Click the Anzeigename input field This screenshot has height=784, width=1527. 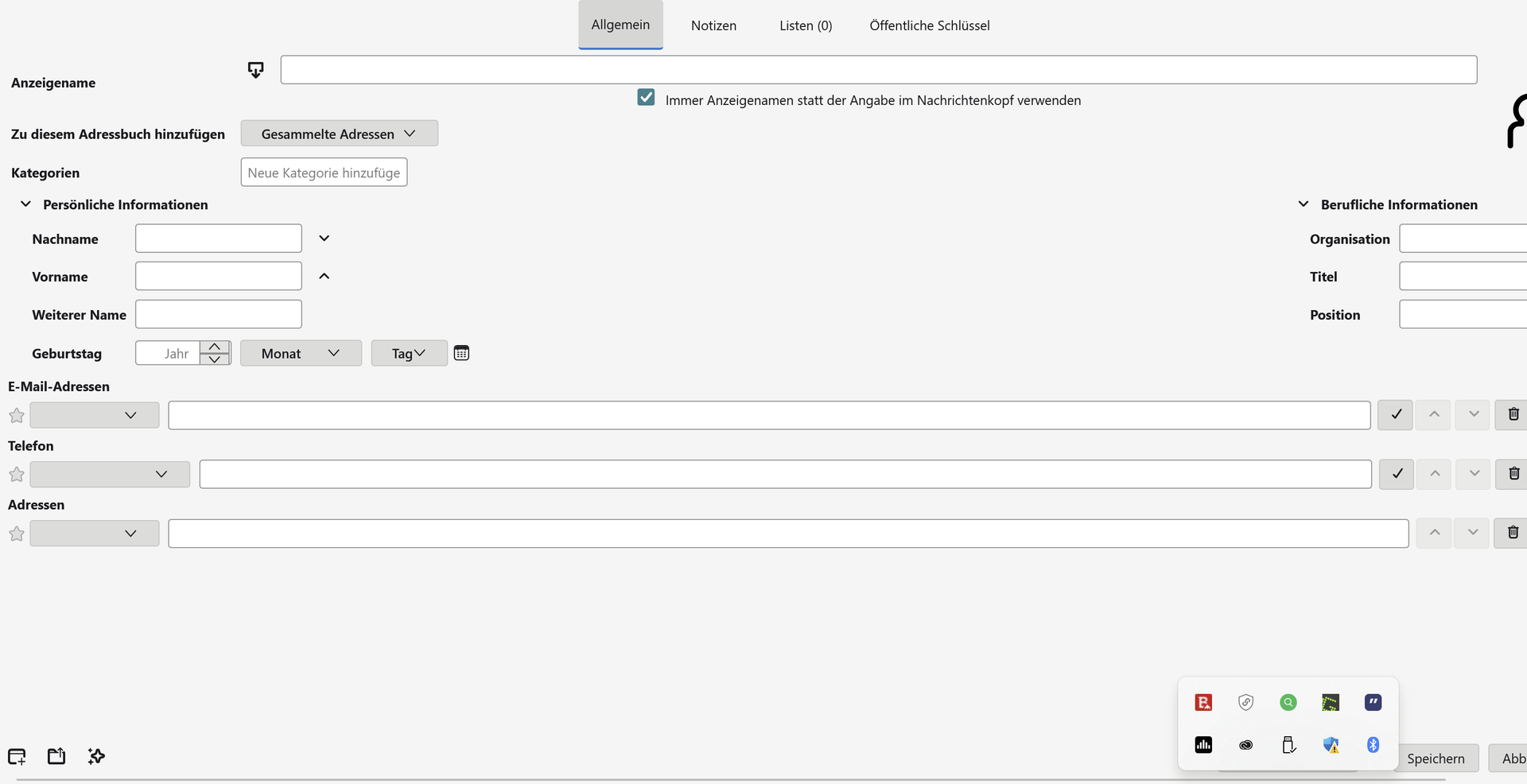tap(879, 70)
